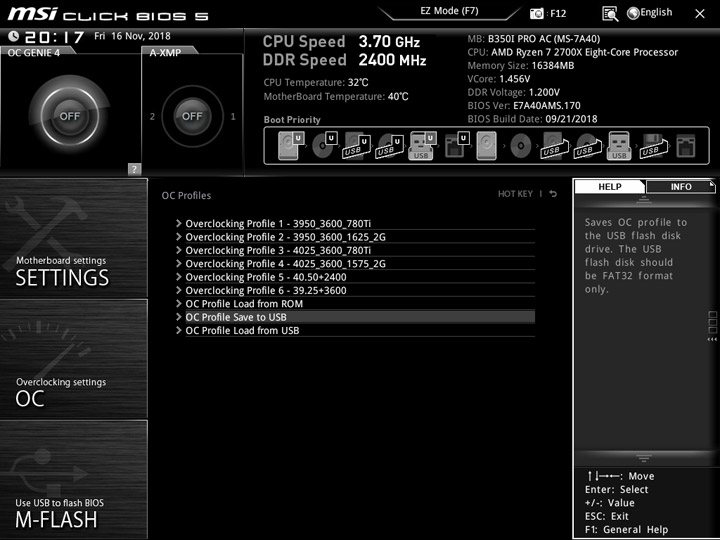Click the back arrow beside HOT KEY

[553, 194]
